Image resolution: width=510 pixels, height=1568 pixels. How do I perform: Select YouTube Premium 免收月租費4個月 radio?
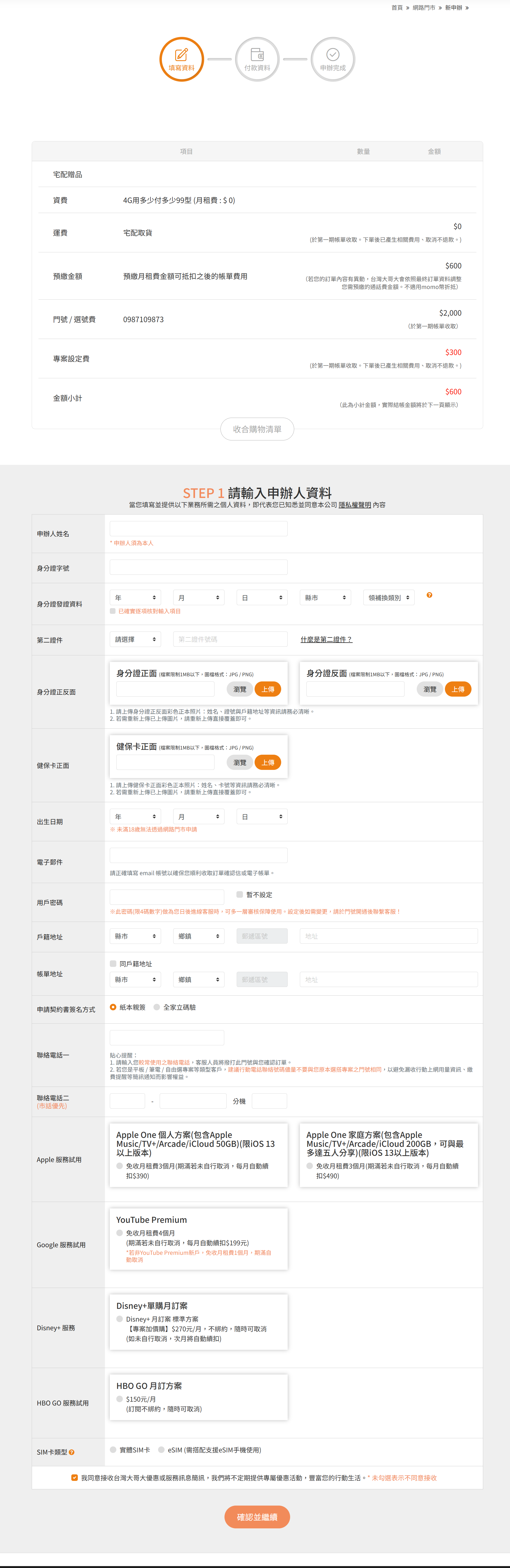point(120,1233)
